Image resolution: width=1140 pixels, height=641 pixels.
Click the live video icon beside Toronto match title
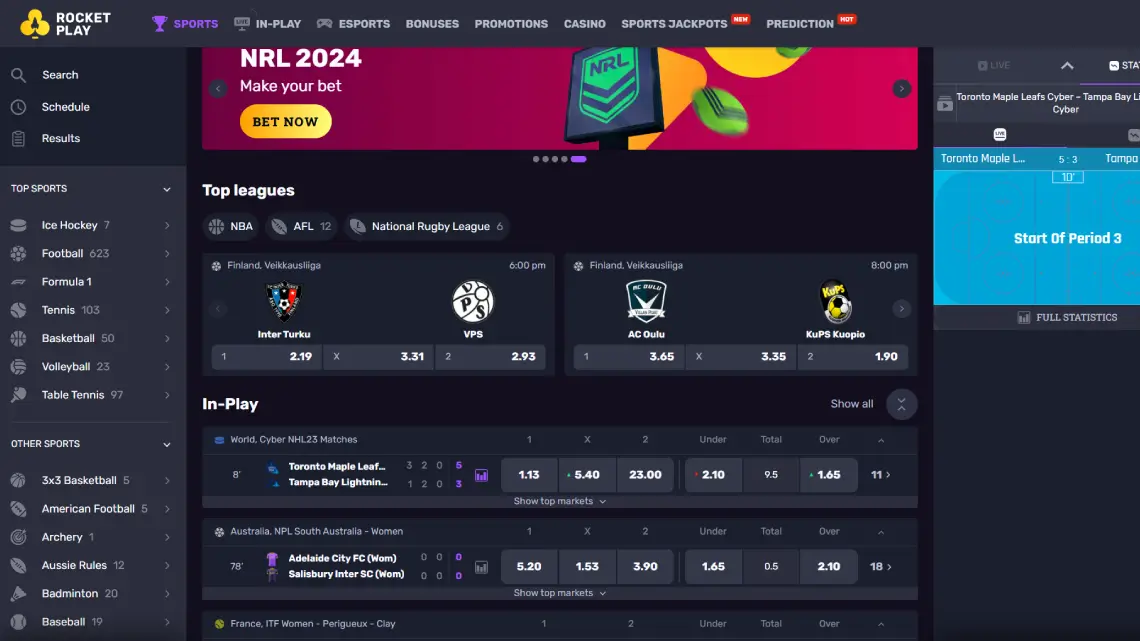tap(944, 103)
